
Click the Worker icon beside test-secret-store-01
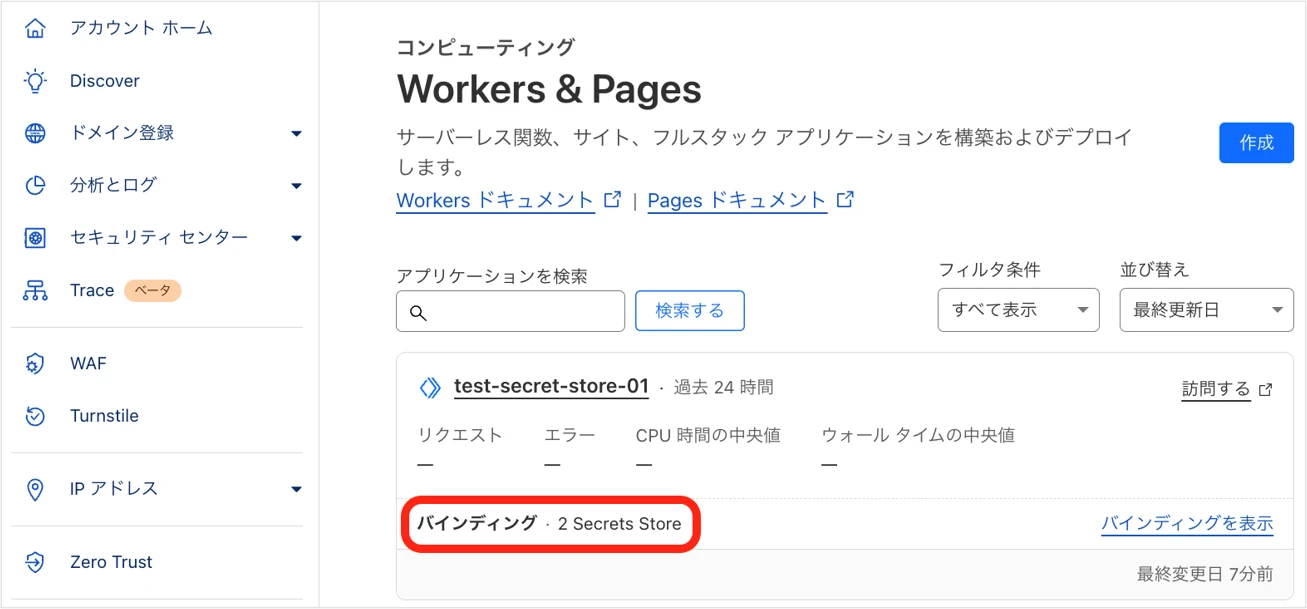430,387
